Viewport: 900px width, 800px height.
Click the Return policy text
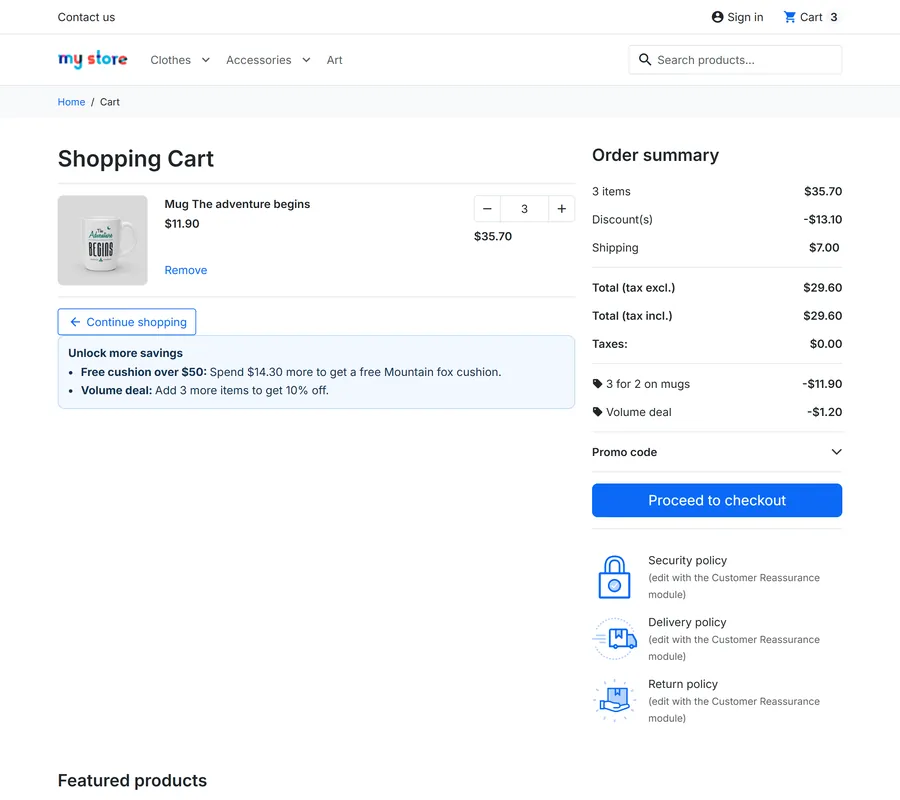tap(683, 684)
